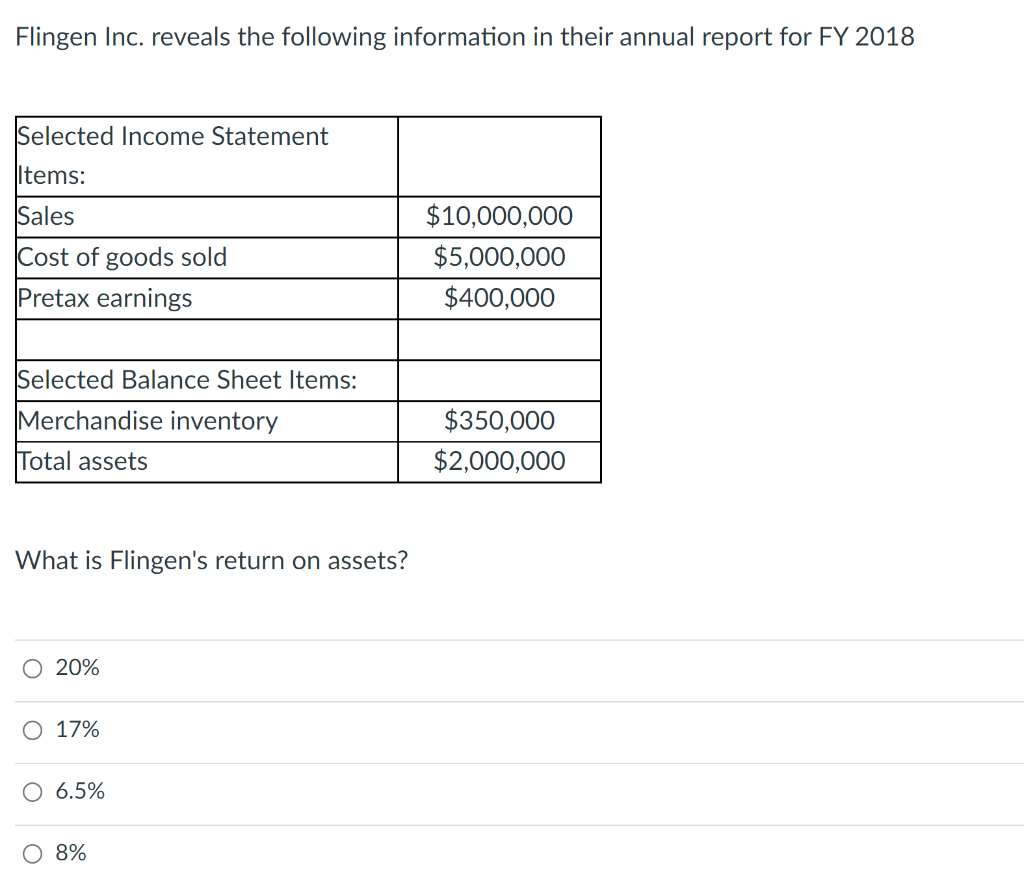Select the 8% answer option
This screenshot has height=887, width=1024.
point(32,853)
